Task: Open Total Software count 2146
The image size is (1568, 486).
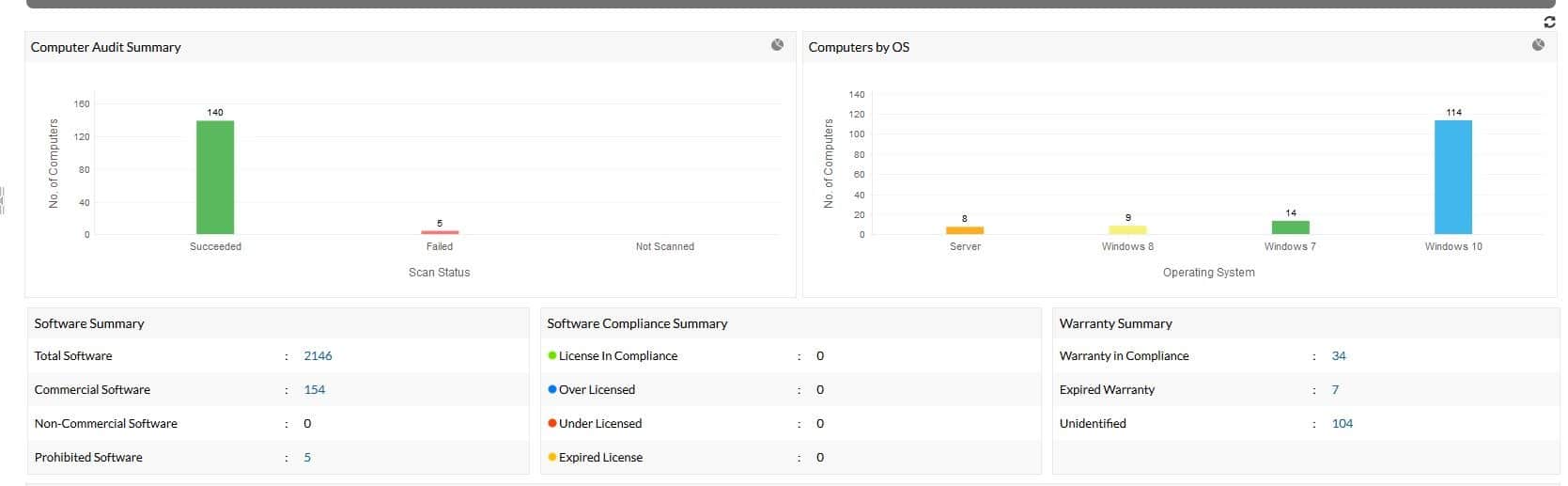Action: point(318,356)
